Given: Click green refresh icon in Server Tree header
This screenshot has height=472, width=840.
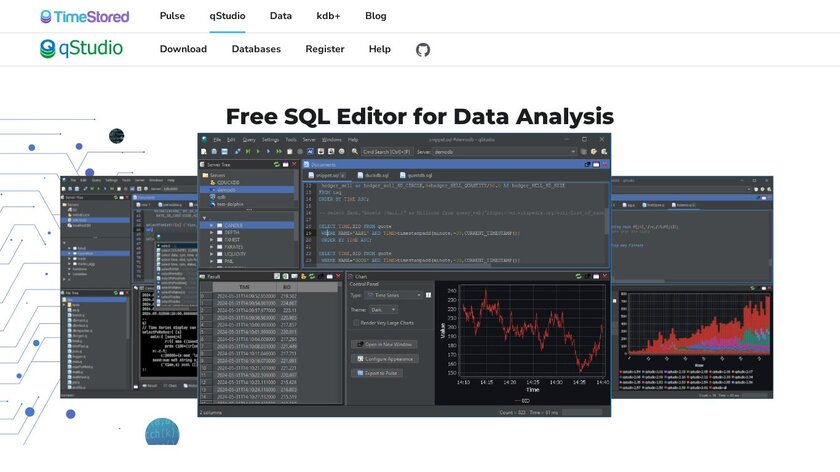Looking at the screenshot, I should [276, 164].
